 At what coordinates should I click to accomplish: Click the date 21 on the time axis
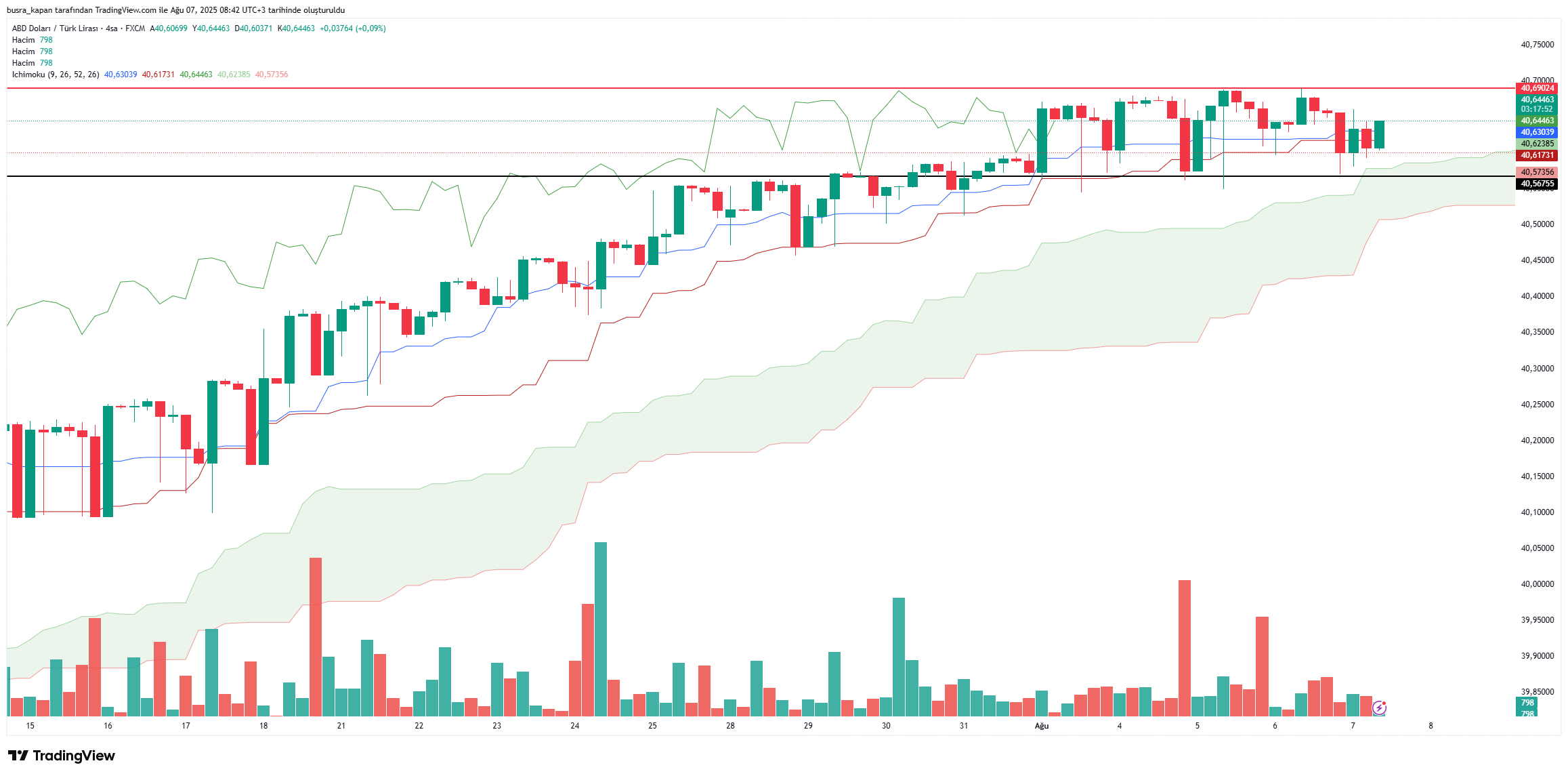341,726
